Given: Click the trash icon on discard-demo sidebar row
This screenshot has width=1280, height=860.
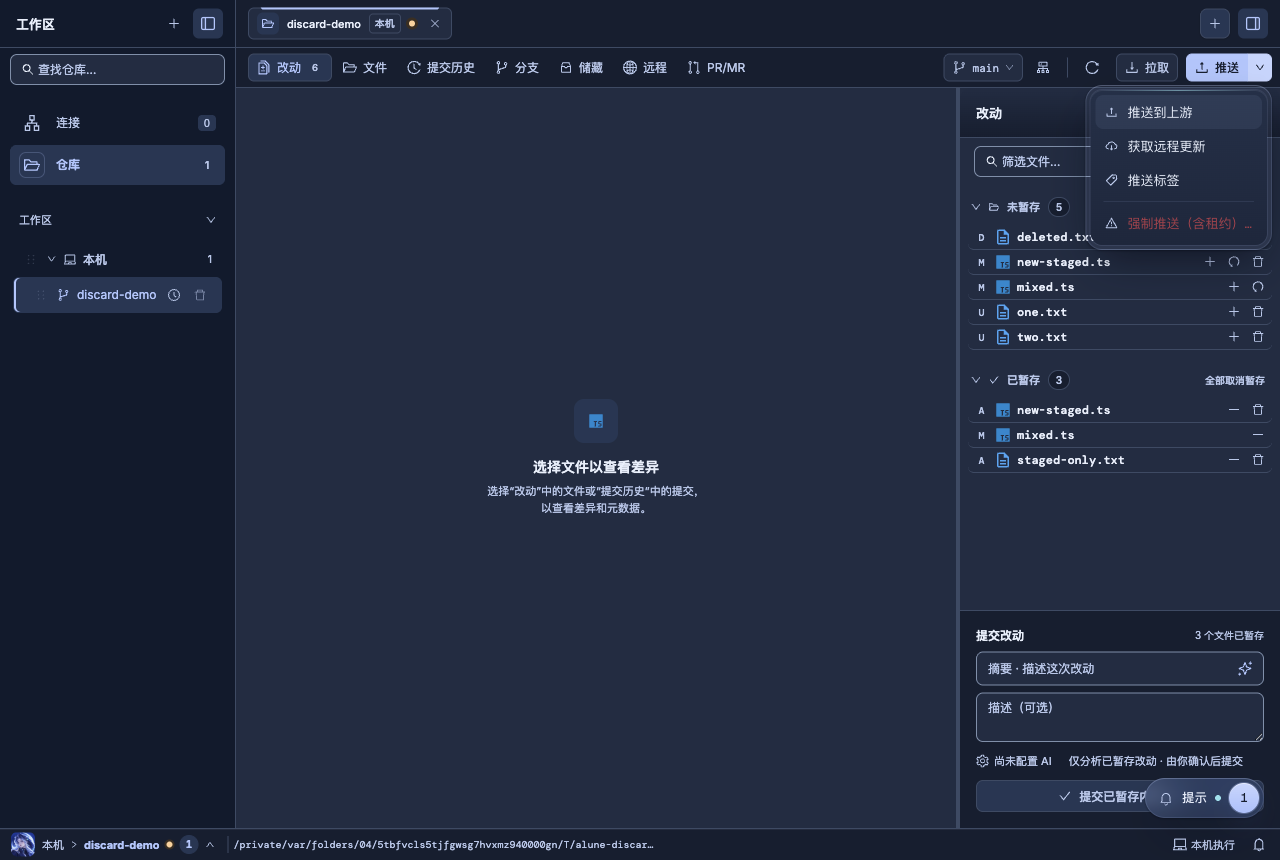Looking at the screenshot, I should (200, 295).
